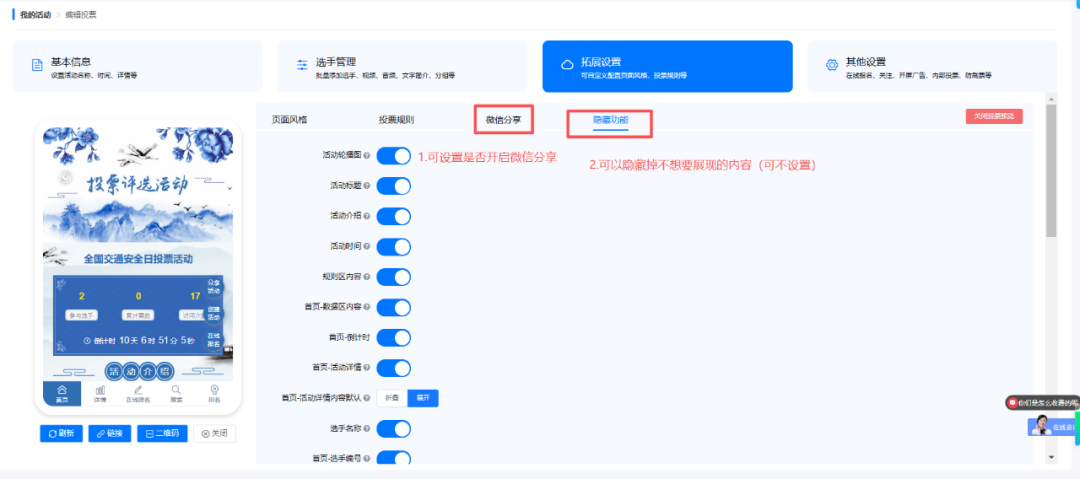Click the 选手管理 sliders icon
This screenshot has height=479, width=1080.
click(x=302, y=65)
